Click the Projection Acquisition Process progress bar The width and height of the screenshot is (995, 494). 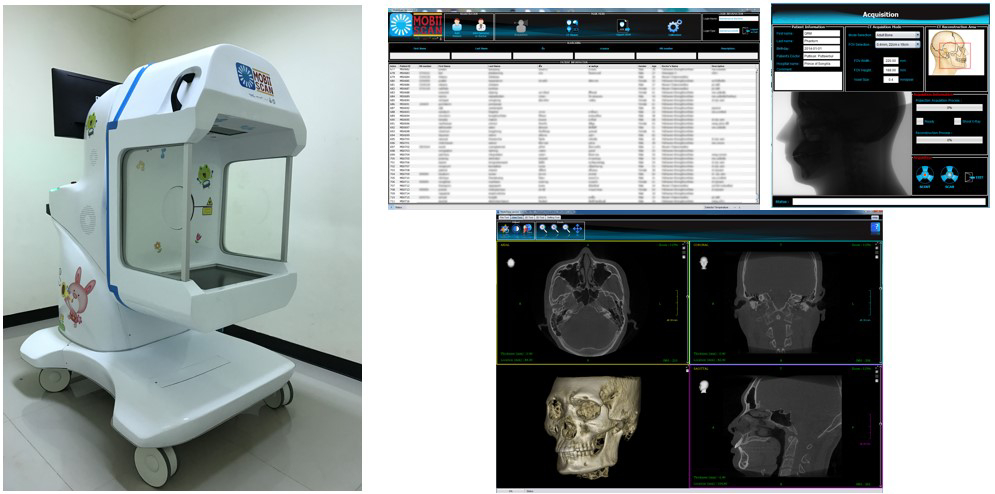(949, 107)
